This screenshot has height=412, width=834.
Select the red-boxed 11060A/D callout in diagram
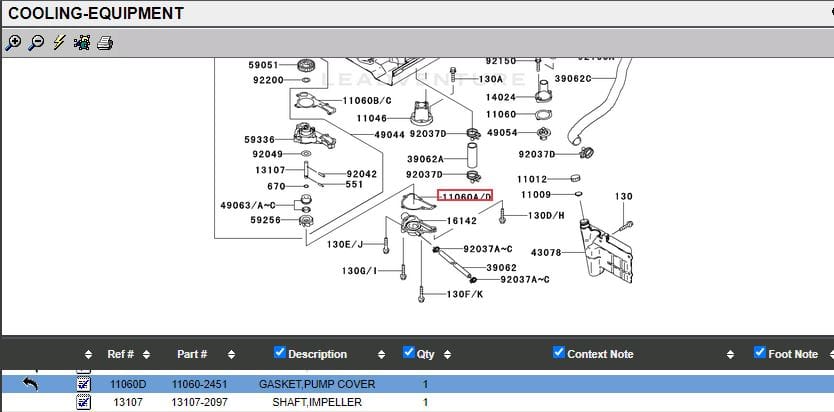[465, 197]
